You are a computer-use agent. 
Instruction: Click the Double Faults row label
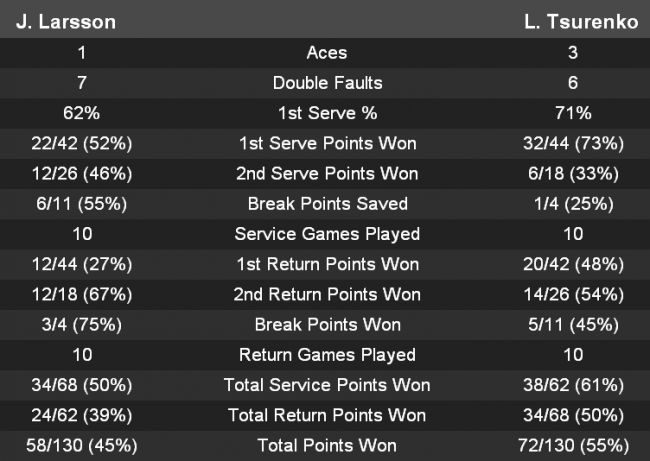point(327,83)
